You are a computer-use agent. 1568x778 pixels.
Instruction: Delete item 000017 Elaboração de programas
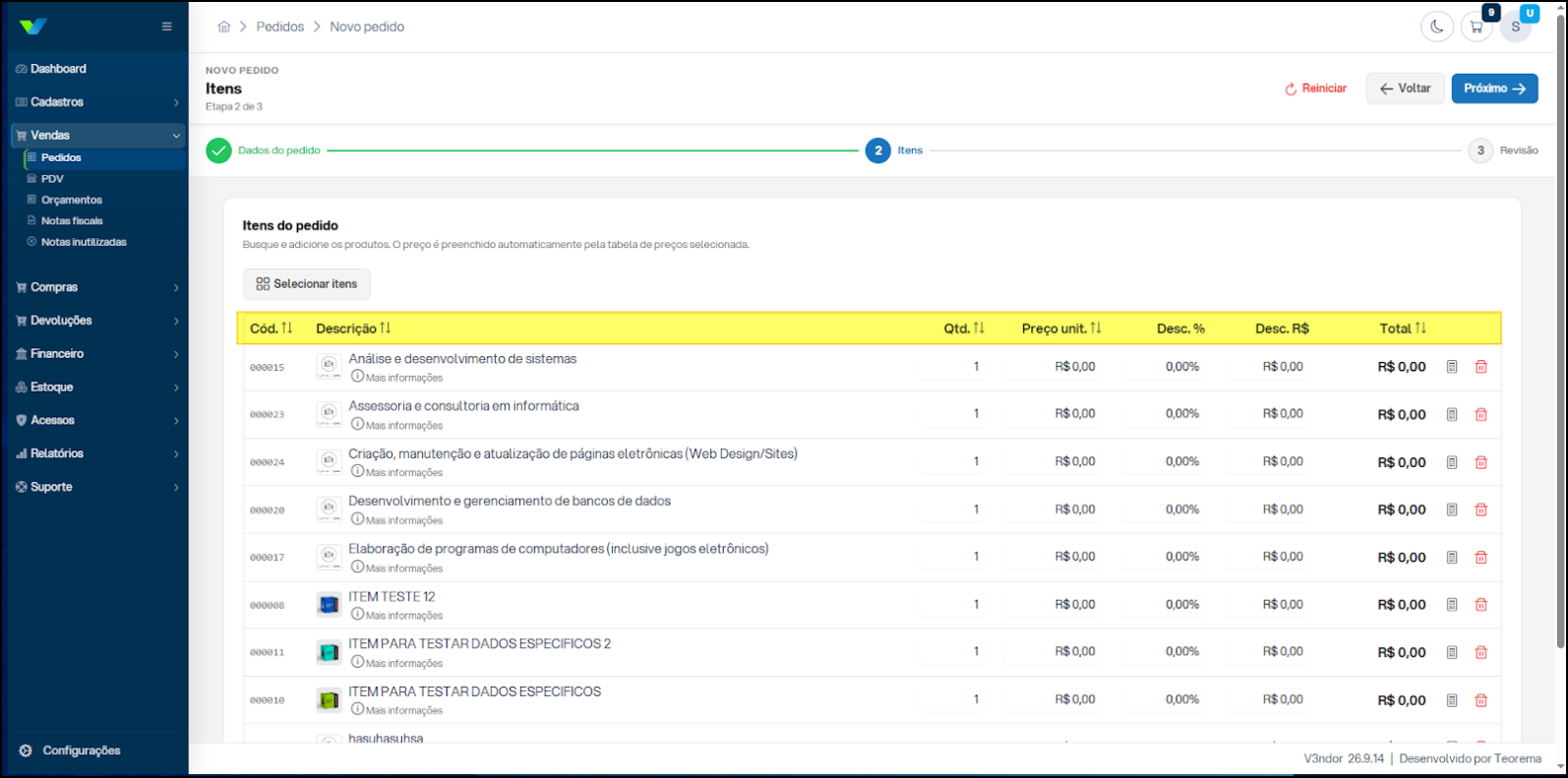(1480, 557)
